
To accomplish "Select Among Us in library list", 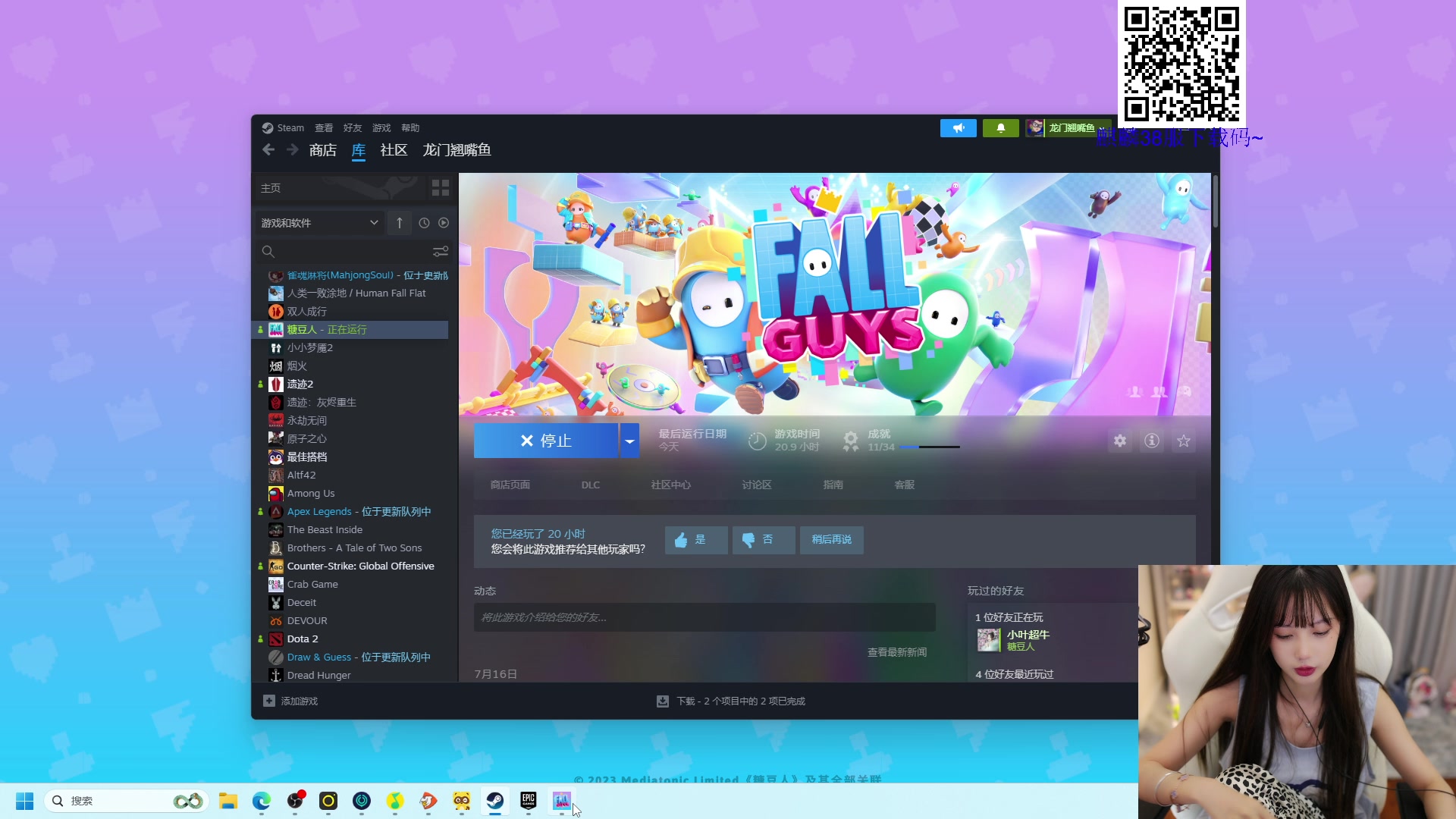I will click(x=351, y=494).
